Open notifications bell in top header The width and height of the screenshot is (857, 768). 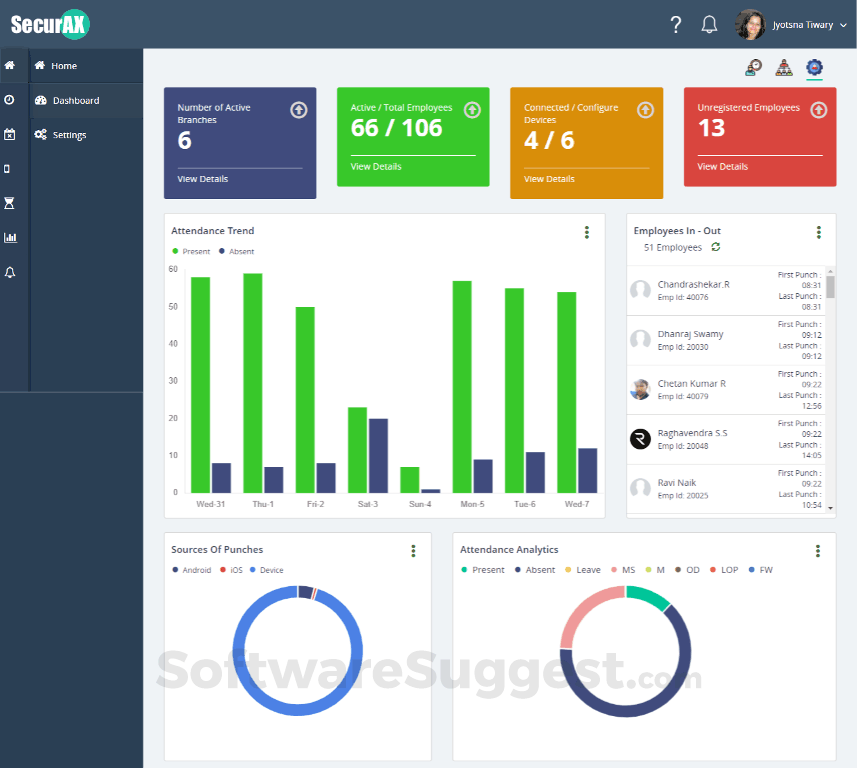pyautogui.click(x=709, y=25)
